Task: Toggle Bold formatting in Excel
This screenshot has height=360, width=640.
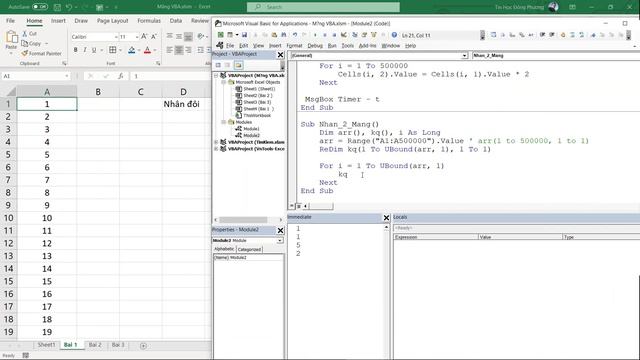Action: 76,50
